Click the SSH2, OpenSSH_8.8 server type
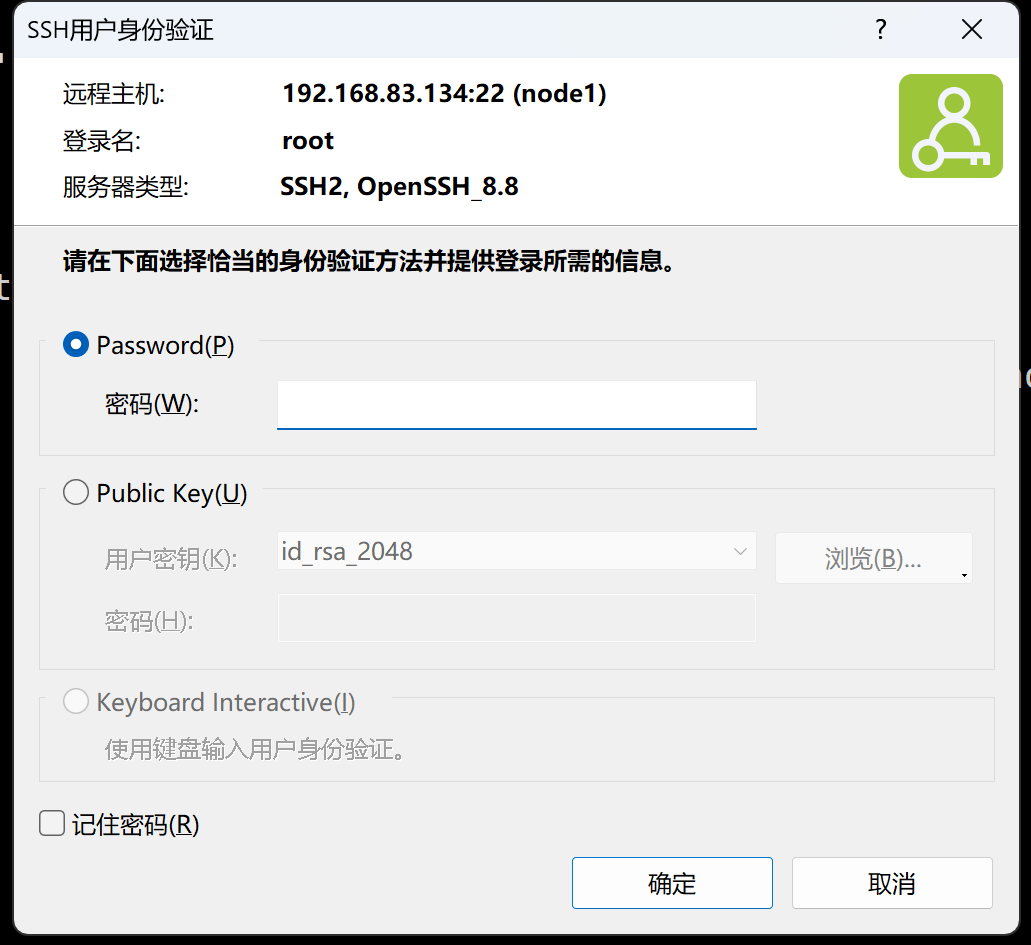The image size is (1031, 945). (x=399, y=187)
